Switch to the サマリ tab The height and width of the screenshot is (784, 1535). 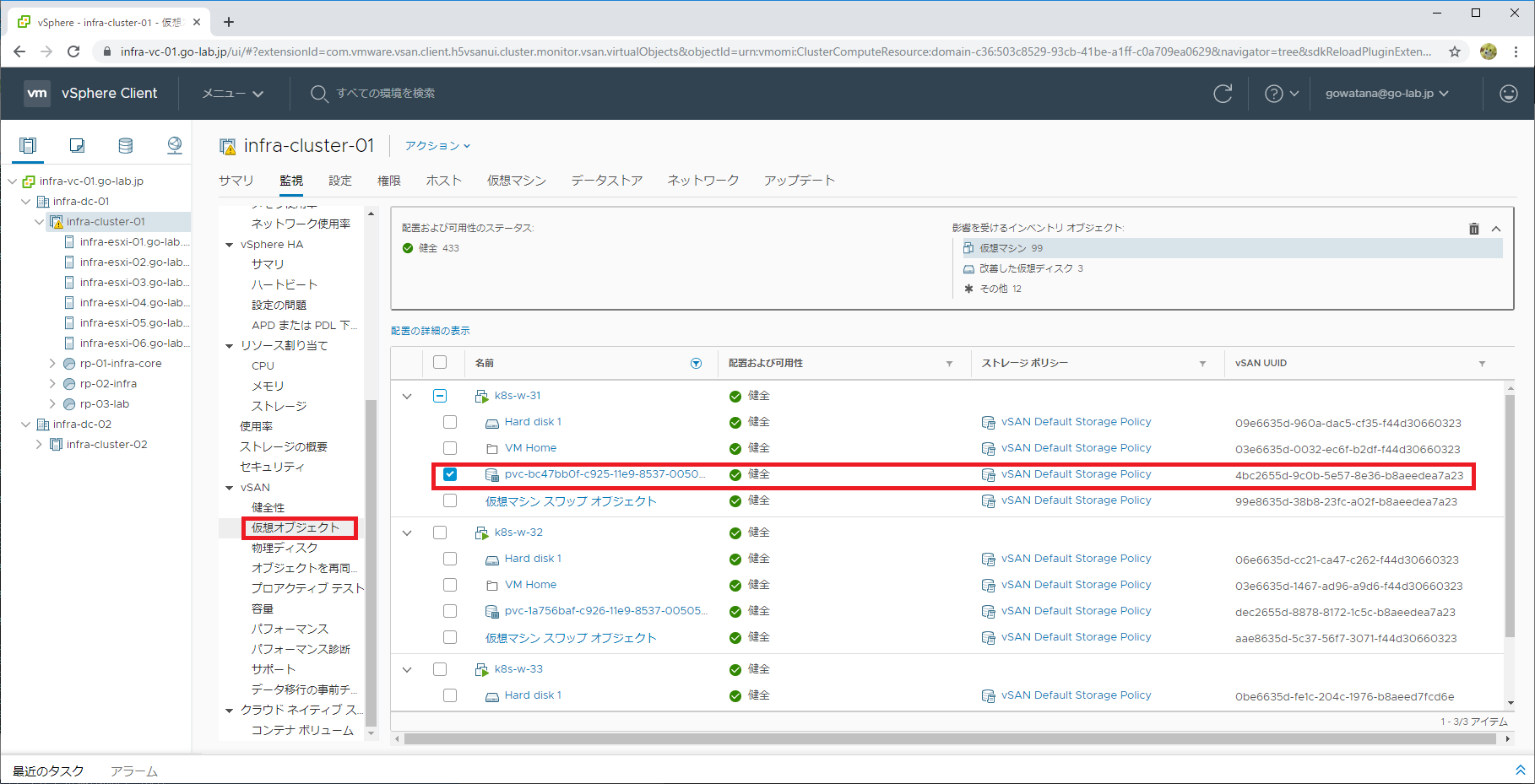pyautogui.click(x=236, y=181)
